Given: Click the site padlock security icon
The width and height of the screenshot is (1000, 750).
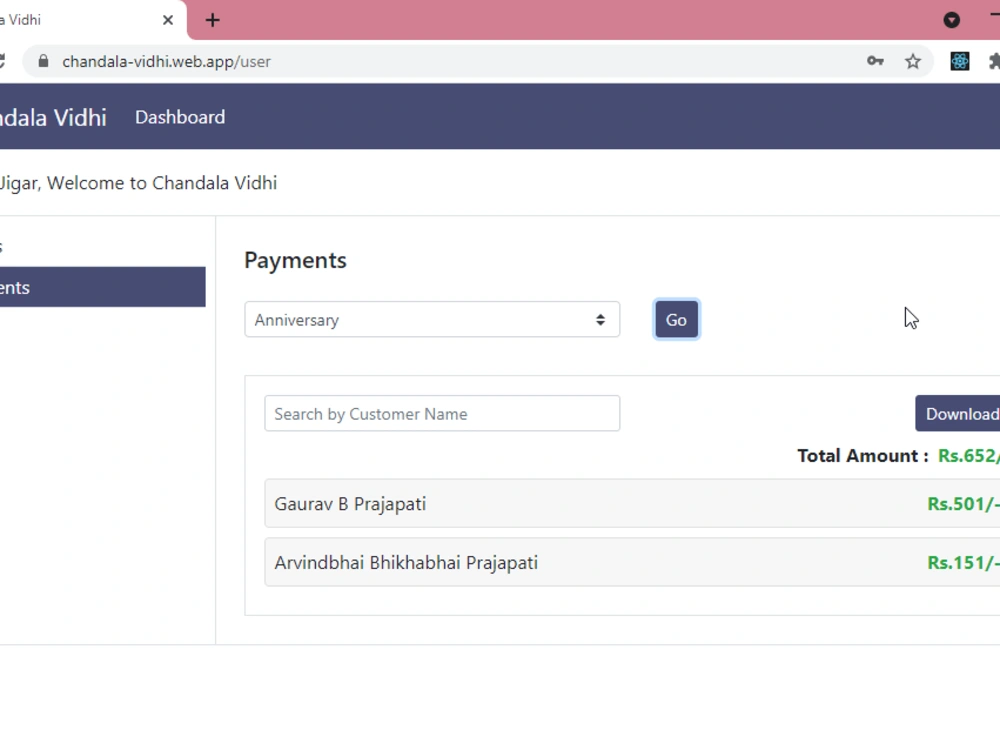Looking at the screenshot, I should tap(43, 61).
